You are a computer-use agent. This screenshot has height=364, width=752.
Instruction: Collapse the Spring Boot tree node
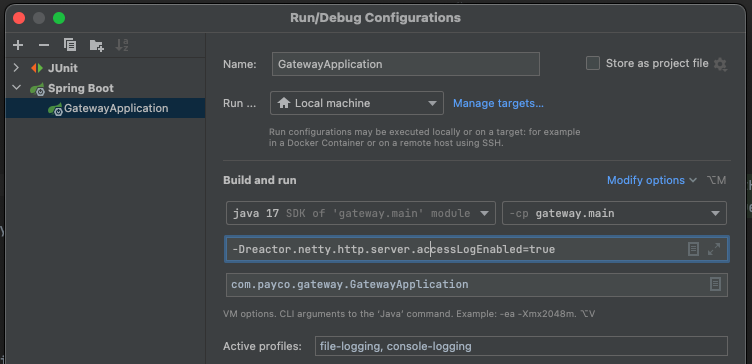pyautogui.click(x=16, y=88)
